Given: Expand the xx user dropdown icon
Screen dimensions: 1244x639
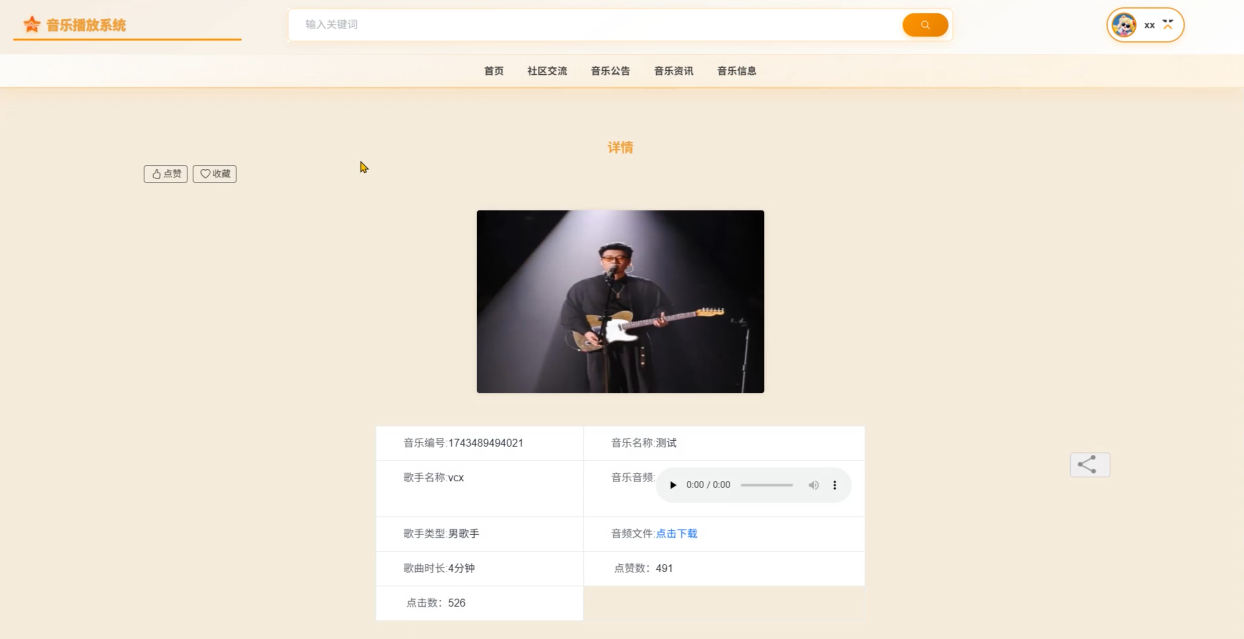Looking at the screenshot, I should click(x=1168, y=24).
